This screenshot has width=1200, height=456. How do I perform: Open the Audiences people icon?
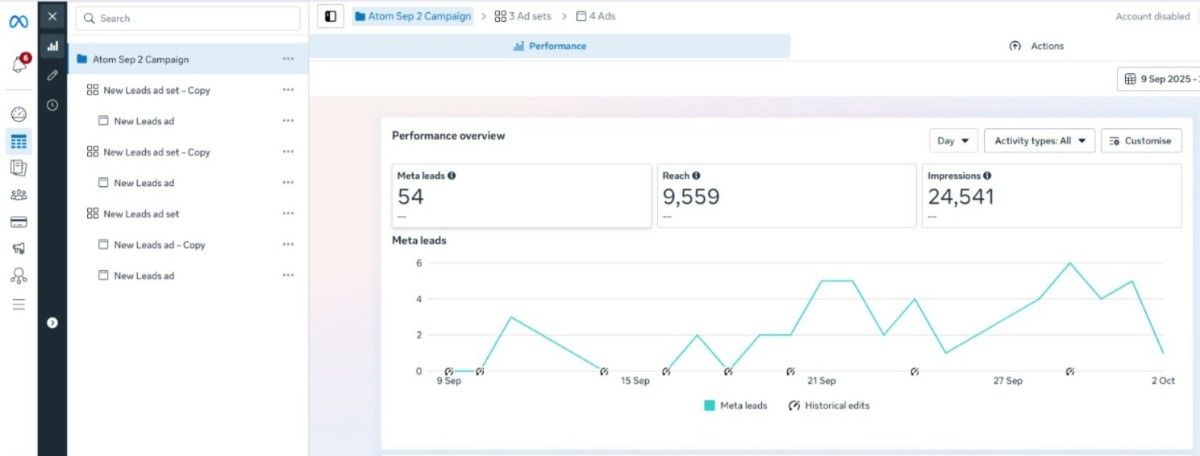click(18, 195)
